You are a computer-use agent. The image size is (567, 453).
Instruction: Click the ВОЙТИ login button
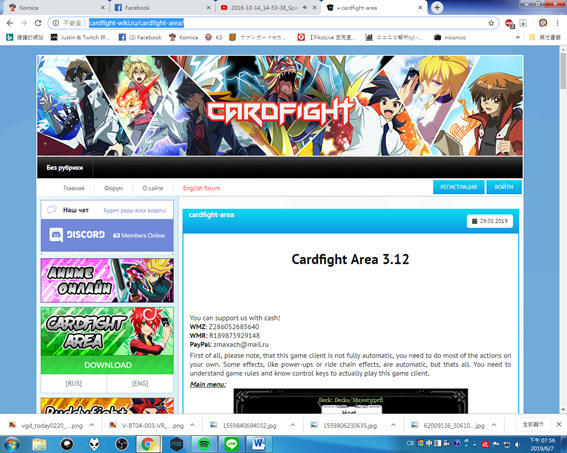coord(504,187)
